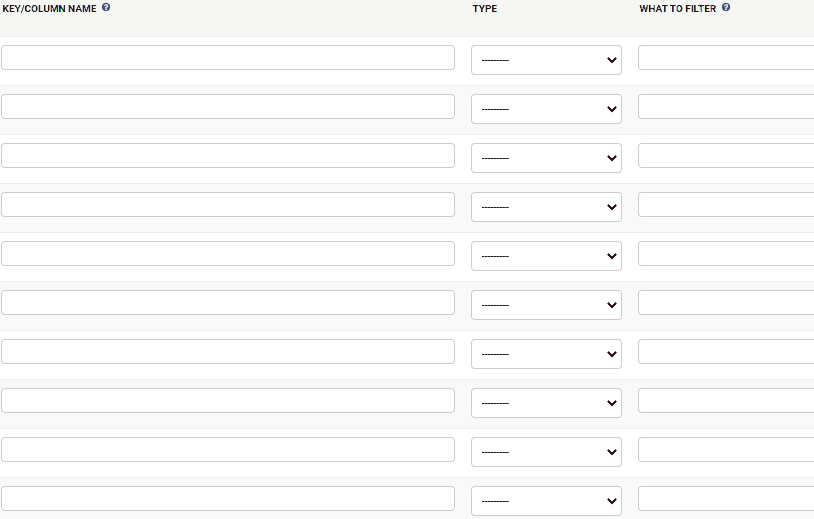Click help icon beside WHAT TO FILTER header
This screenshot has height=519, width=814.
click(x=726, y=7)
